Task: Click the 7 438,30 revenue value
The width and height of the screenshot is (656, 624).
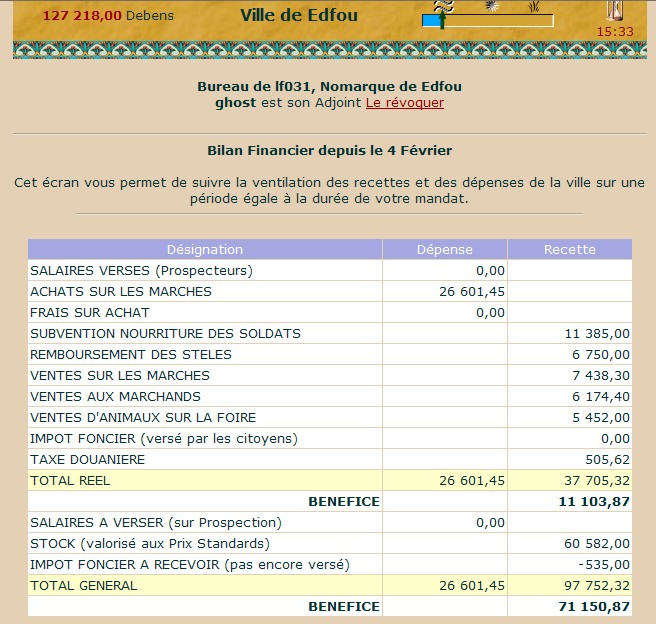Action: click(601, 375)
